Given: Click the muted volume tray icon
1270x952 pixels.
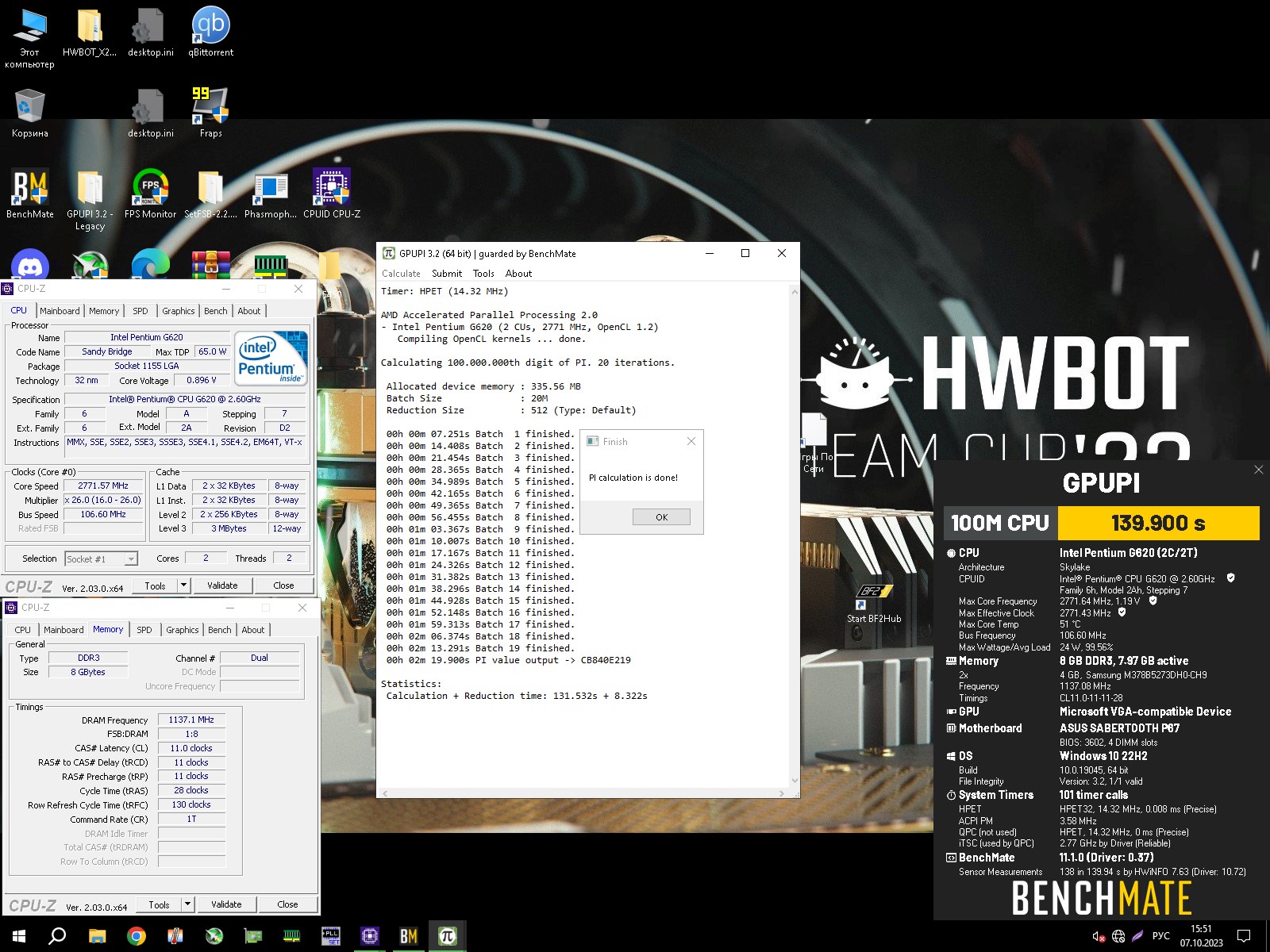Looking at the screenshot, I should pos(1099,936).
